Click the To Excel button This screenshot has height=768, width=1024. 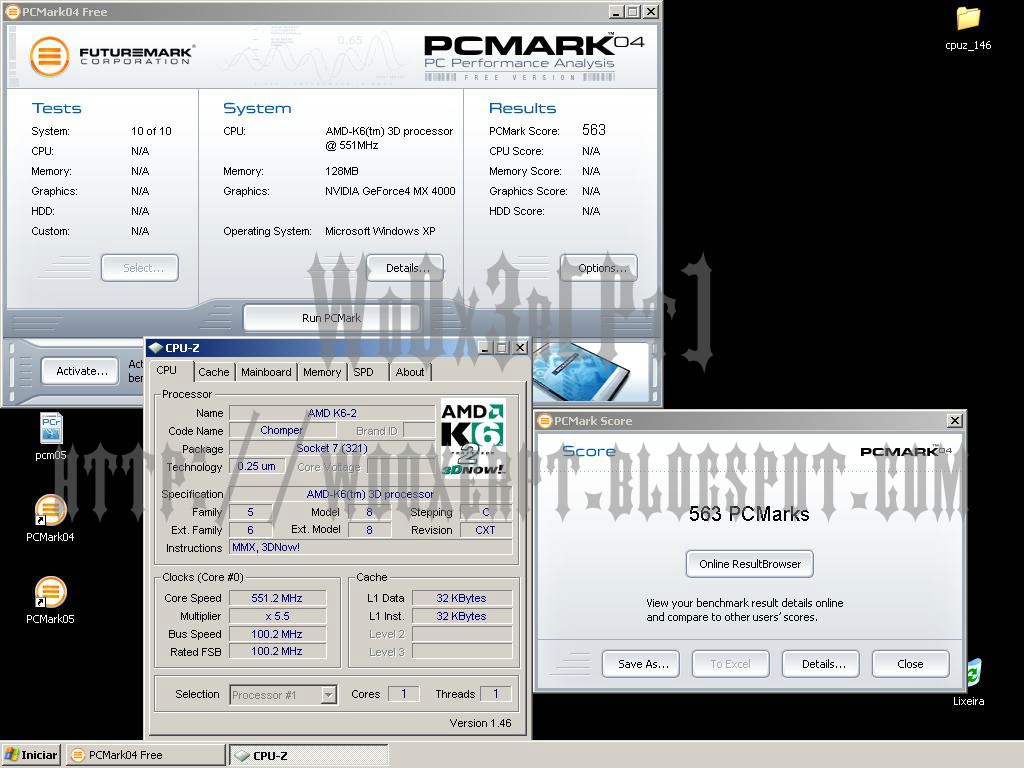tap(731, 664)
